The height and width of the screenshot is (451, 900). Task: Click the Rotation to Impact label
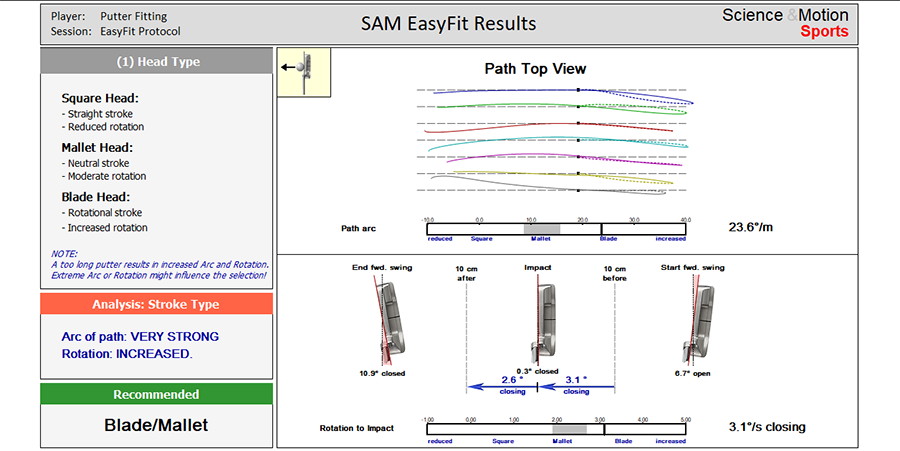point(356,428)
